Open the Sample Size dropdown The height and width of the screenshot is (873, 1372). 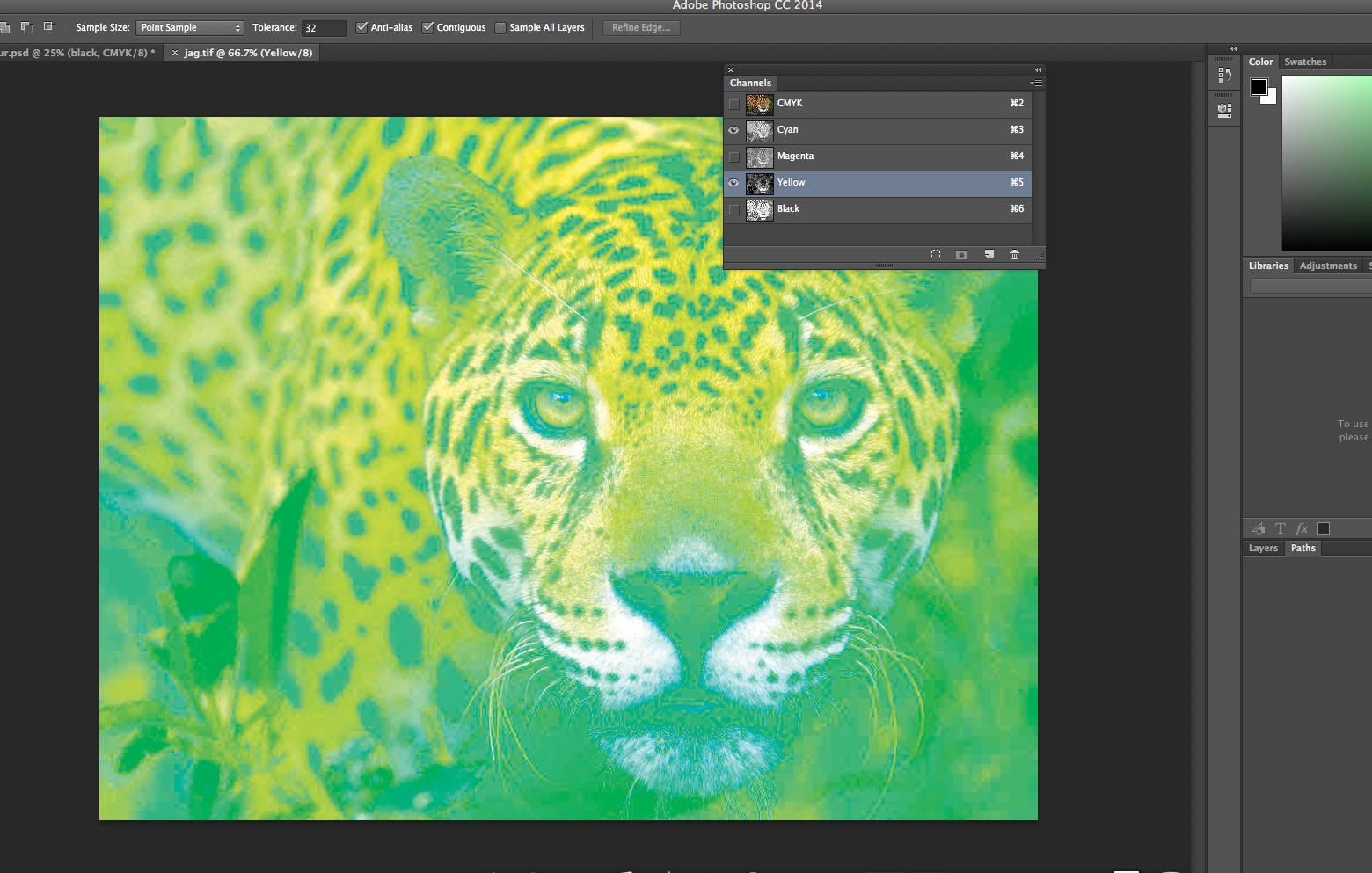189,27
